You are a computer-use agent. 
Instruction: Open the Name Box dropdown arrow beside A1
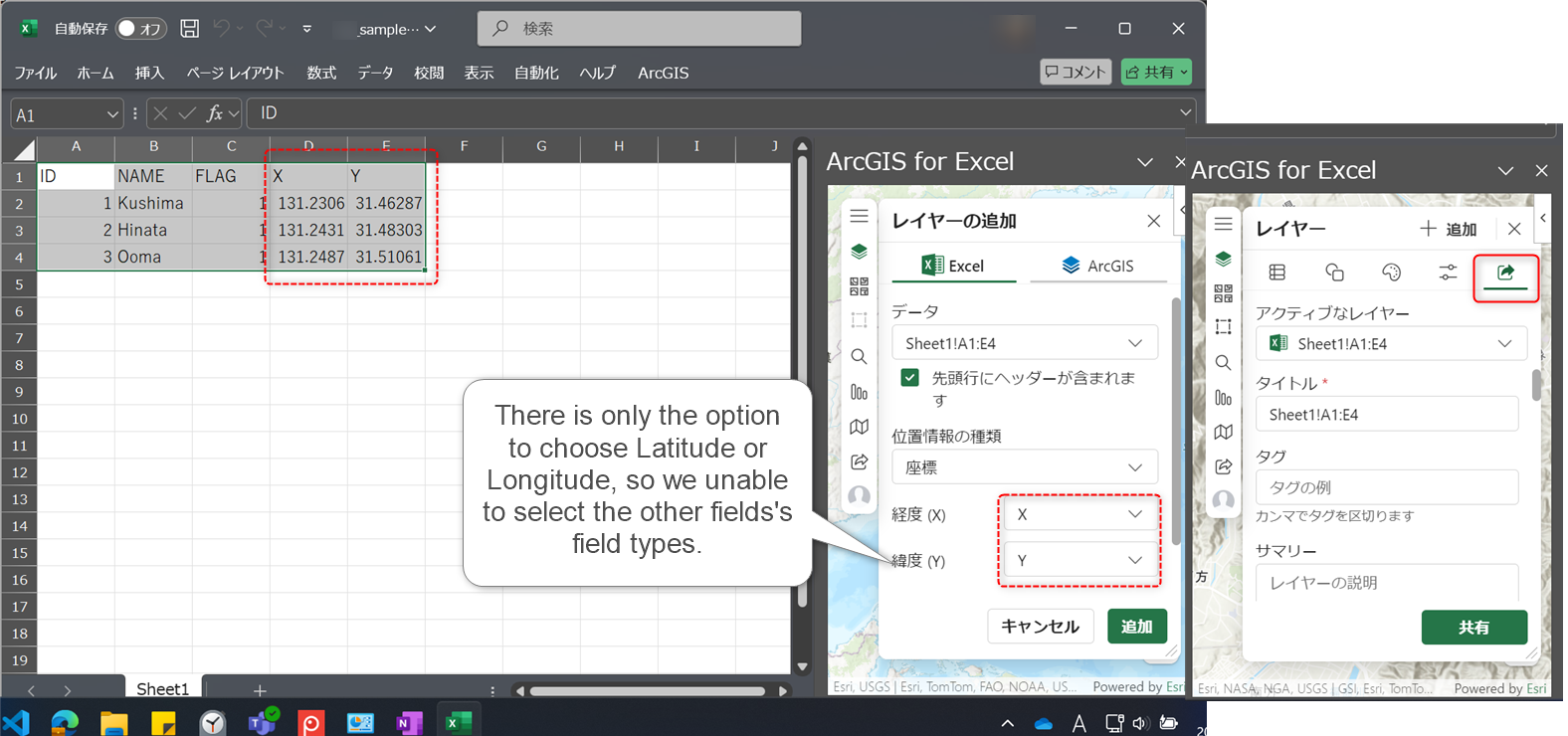(x=112, y=114)
